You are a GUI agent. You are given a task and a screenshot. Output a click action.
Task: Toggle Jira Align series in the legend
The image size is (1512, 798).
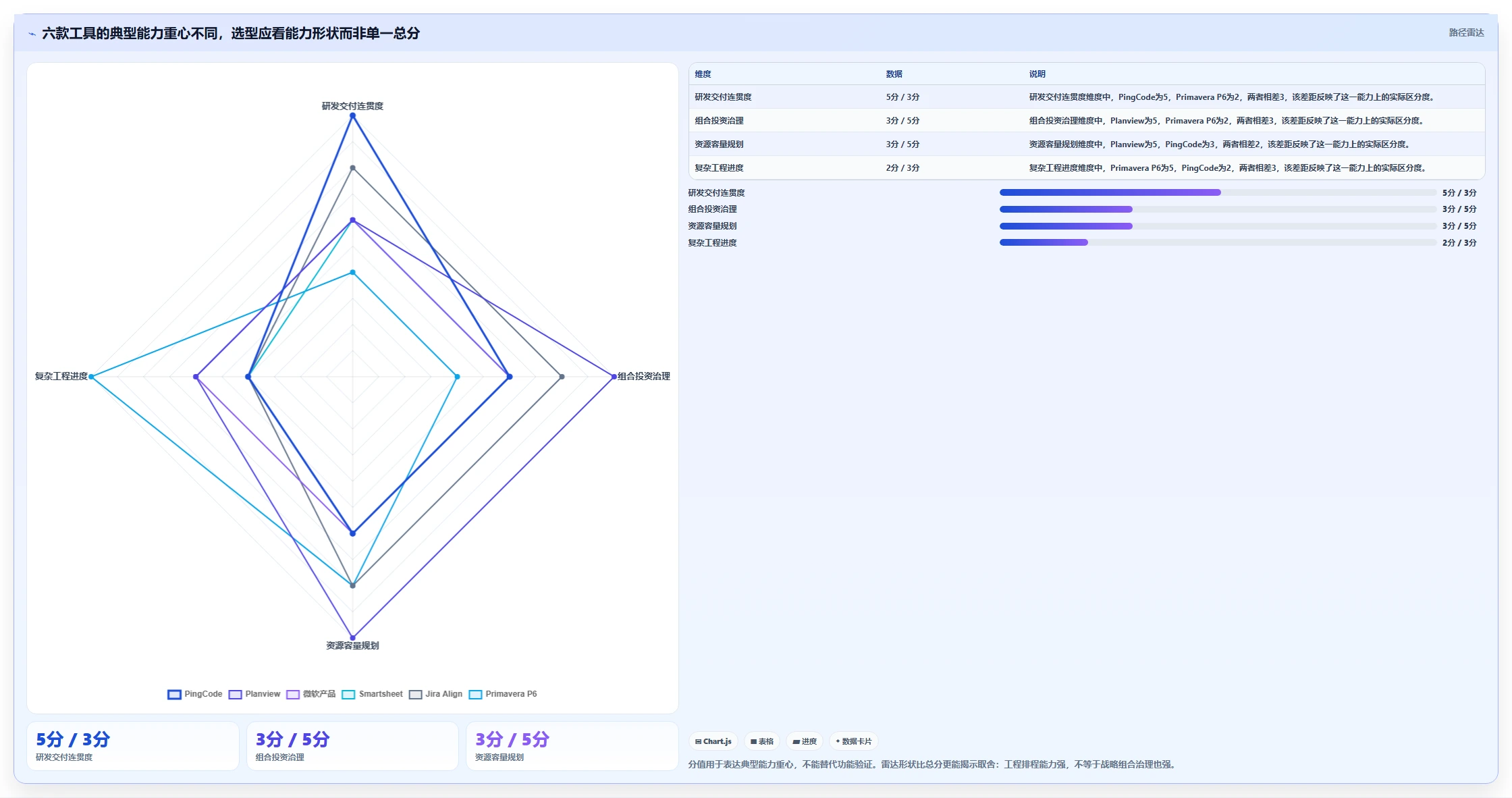436,694
